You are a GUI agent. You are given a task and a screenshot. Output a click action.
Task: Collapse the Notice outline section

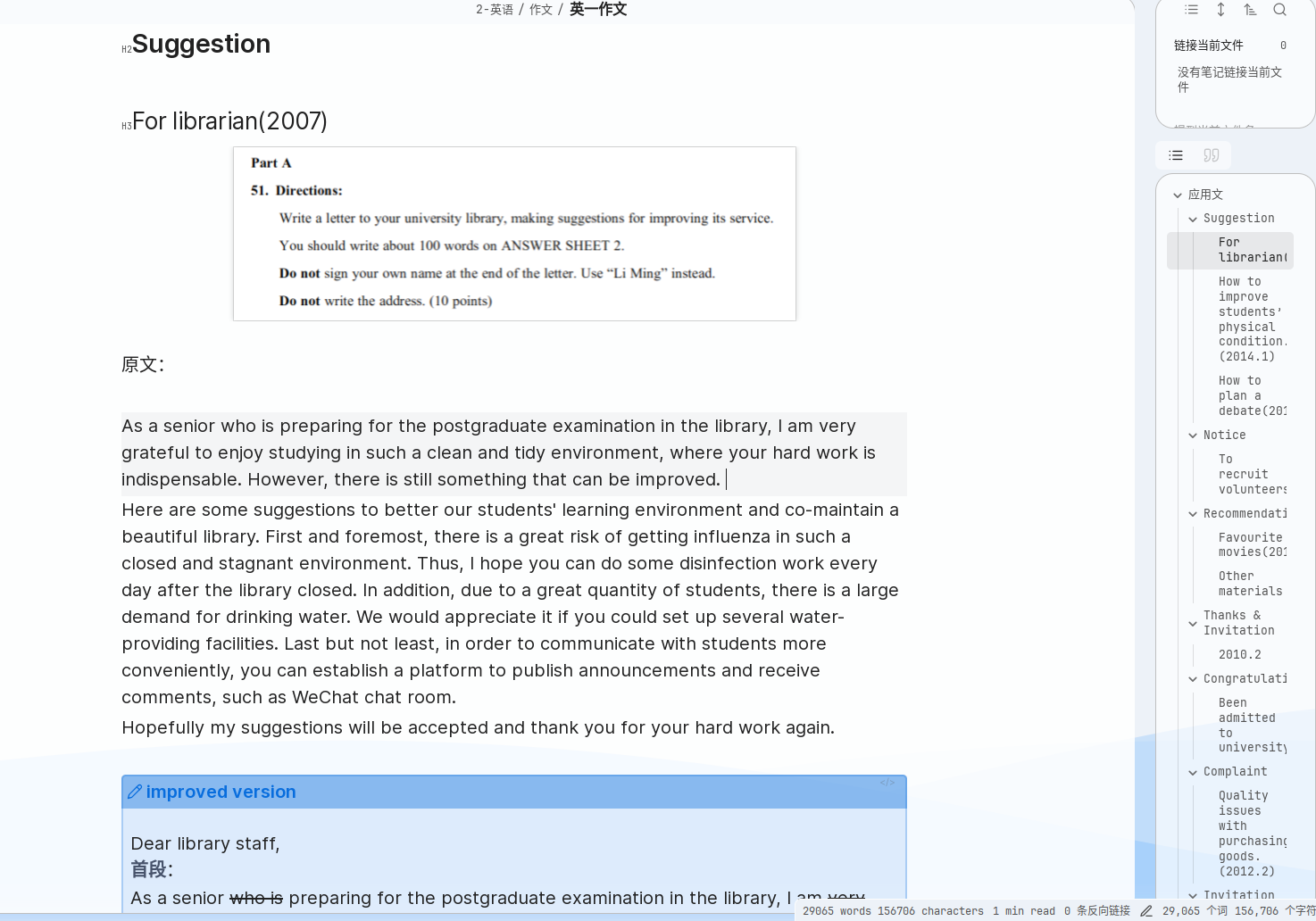click(x=1193, y=436)
